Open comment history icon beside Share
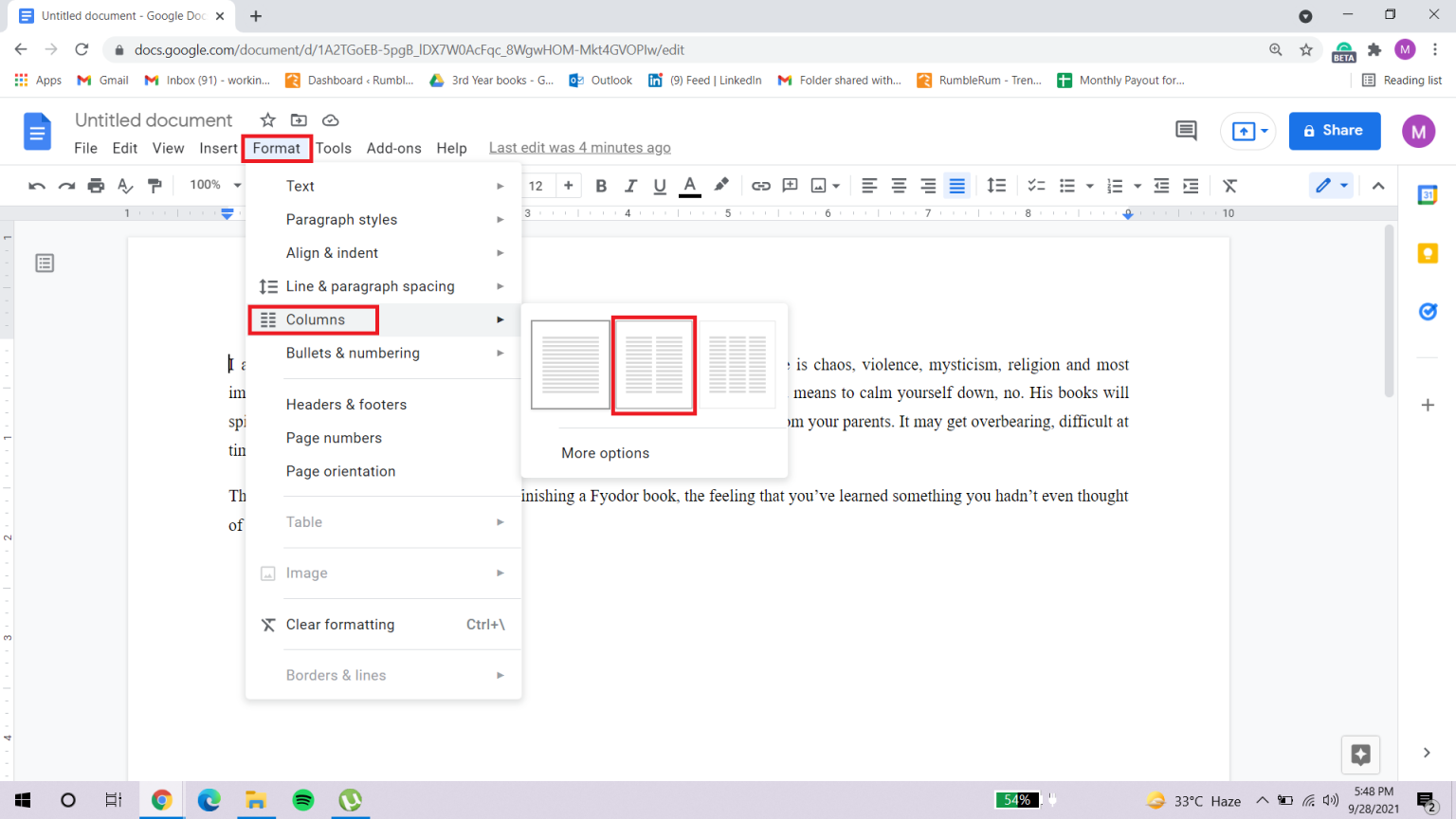The image size is (1456, 819). (x=1186, y=131)
